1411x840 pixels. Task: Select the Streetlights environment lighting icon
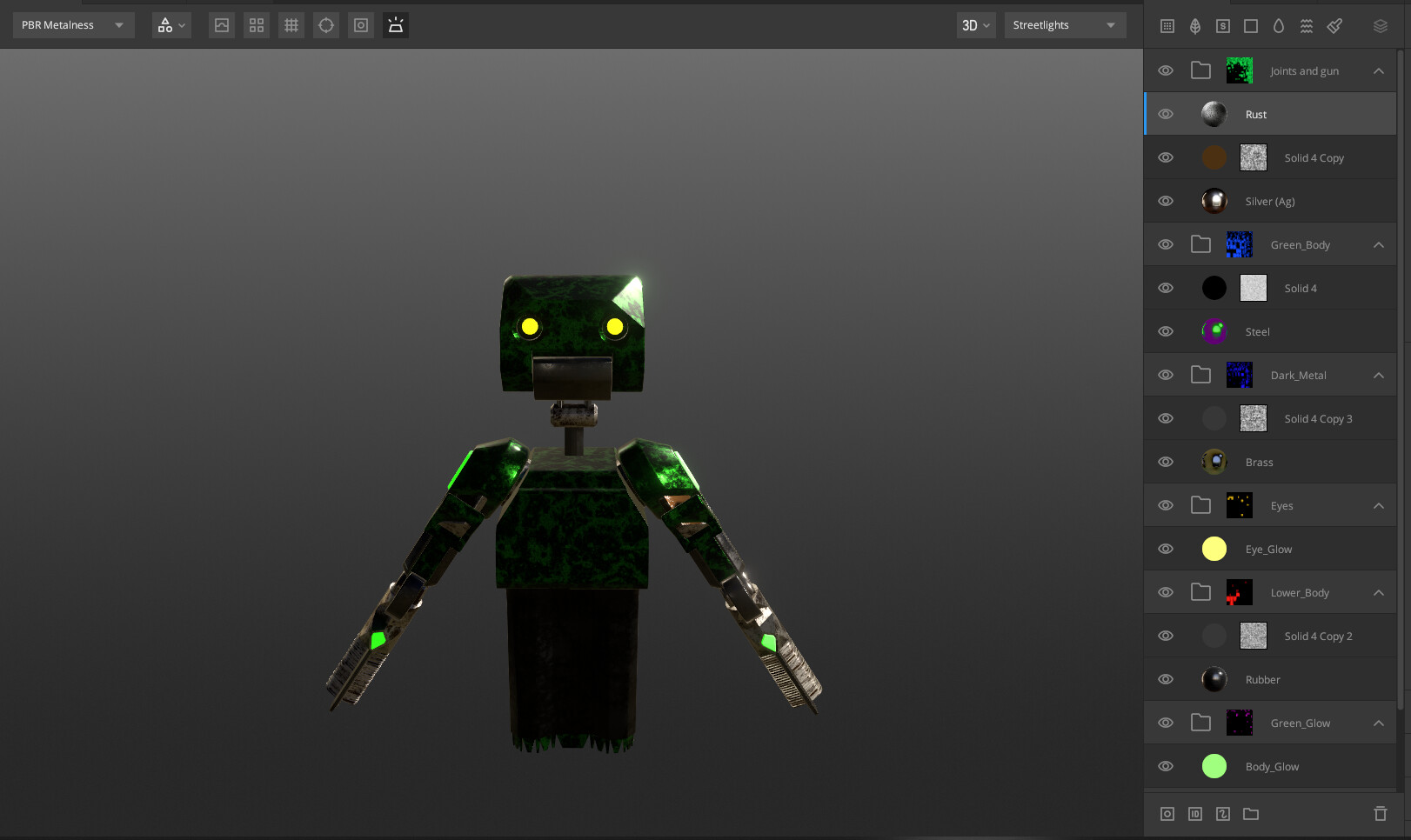(x=395, y=24)
